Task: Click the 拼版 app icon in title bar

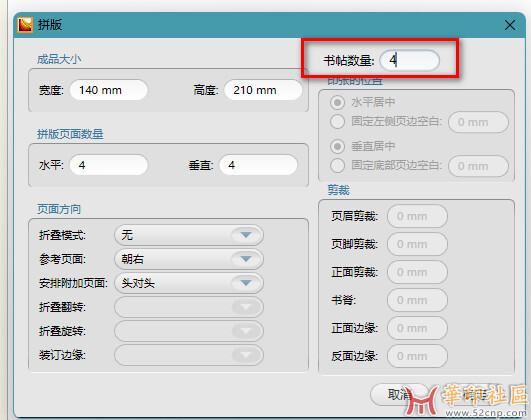Action: click(25, 25)
